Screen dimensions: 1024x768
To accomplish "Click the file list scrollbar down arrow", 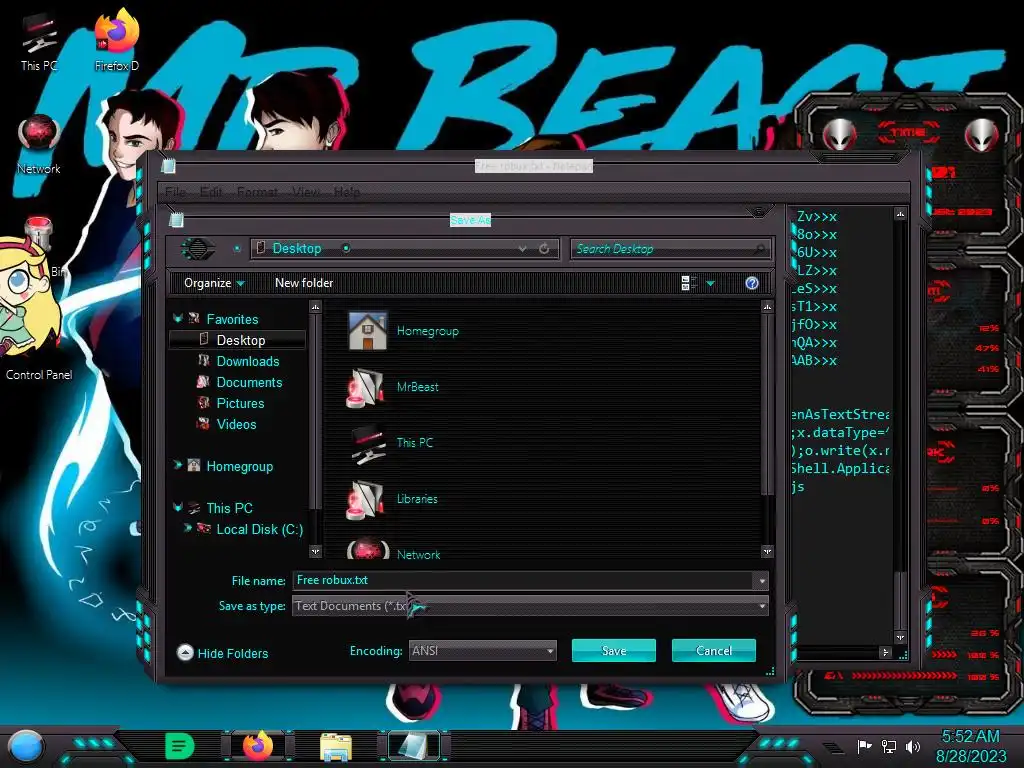I will coord(767,552).
